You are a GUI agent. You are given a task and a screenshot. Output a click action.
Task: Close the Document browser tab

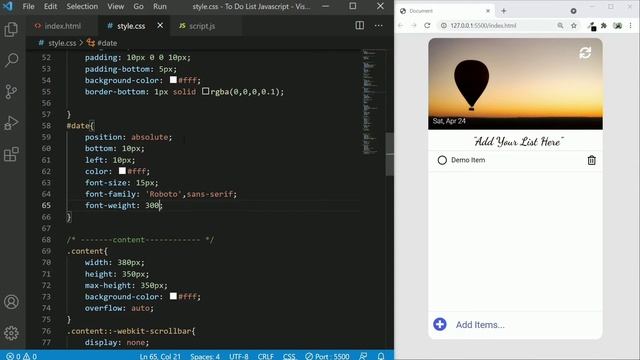pos(488,11)
